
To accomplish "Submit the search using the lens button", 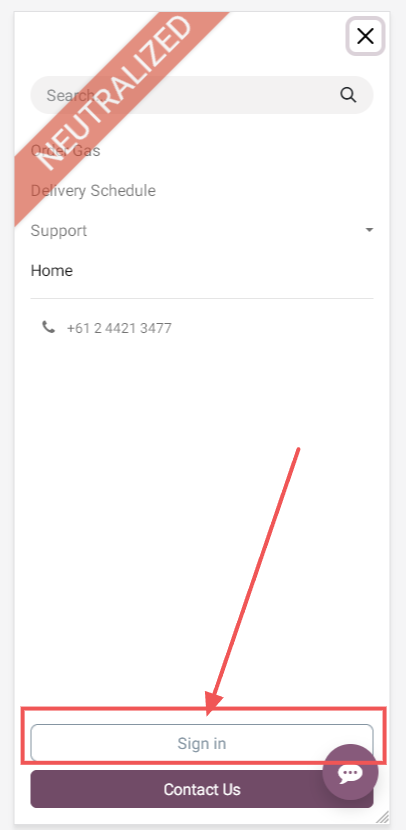I will [x=348, y=95].
